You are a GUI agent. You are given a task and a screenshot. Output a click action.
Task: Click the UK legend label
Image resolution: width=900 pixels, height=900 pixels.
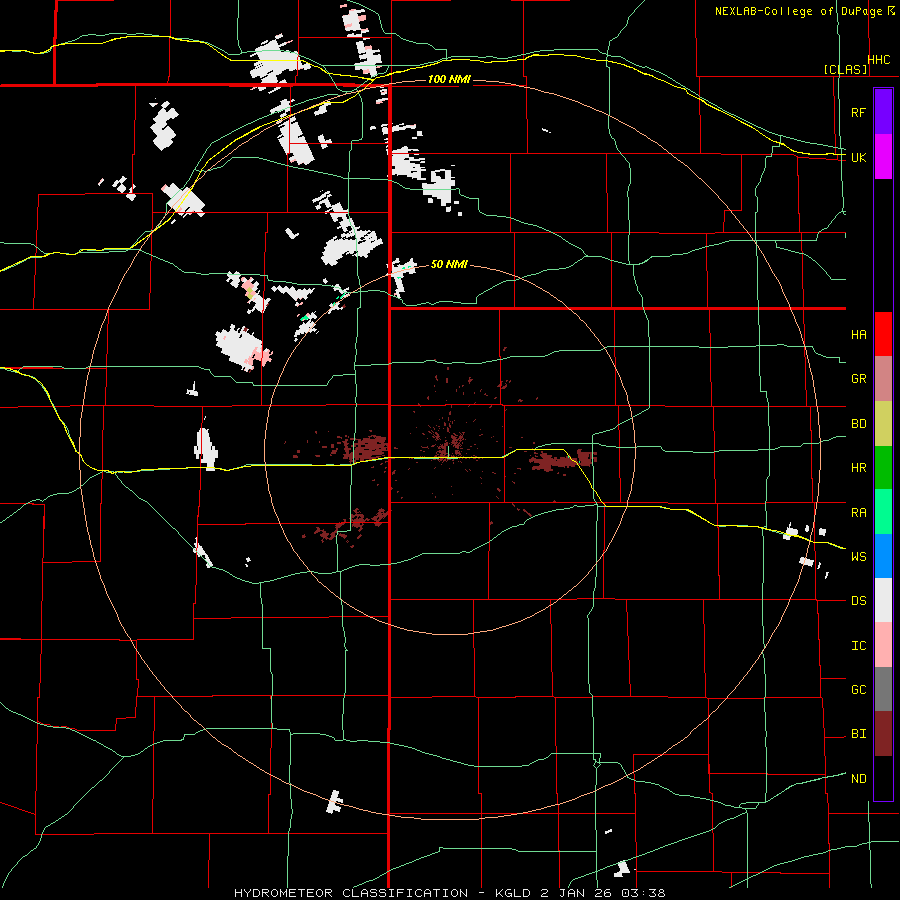coord(858,157)
